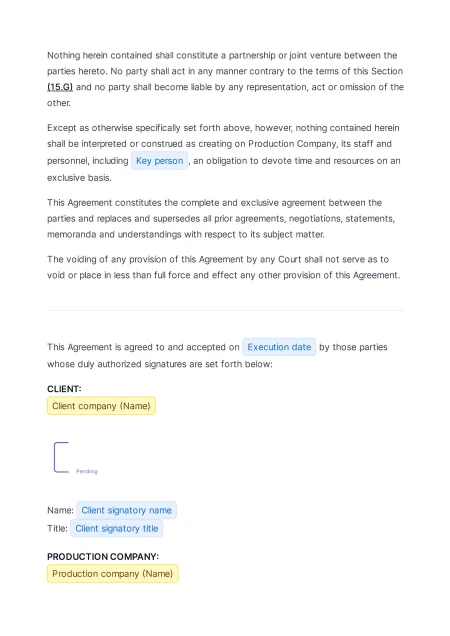Click the horizontal divider line above signatures
This screenshot has width=450, height=636.
click(x=225, y=311)
